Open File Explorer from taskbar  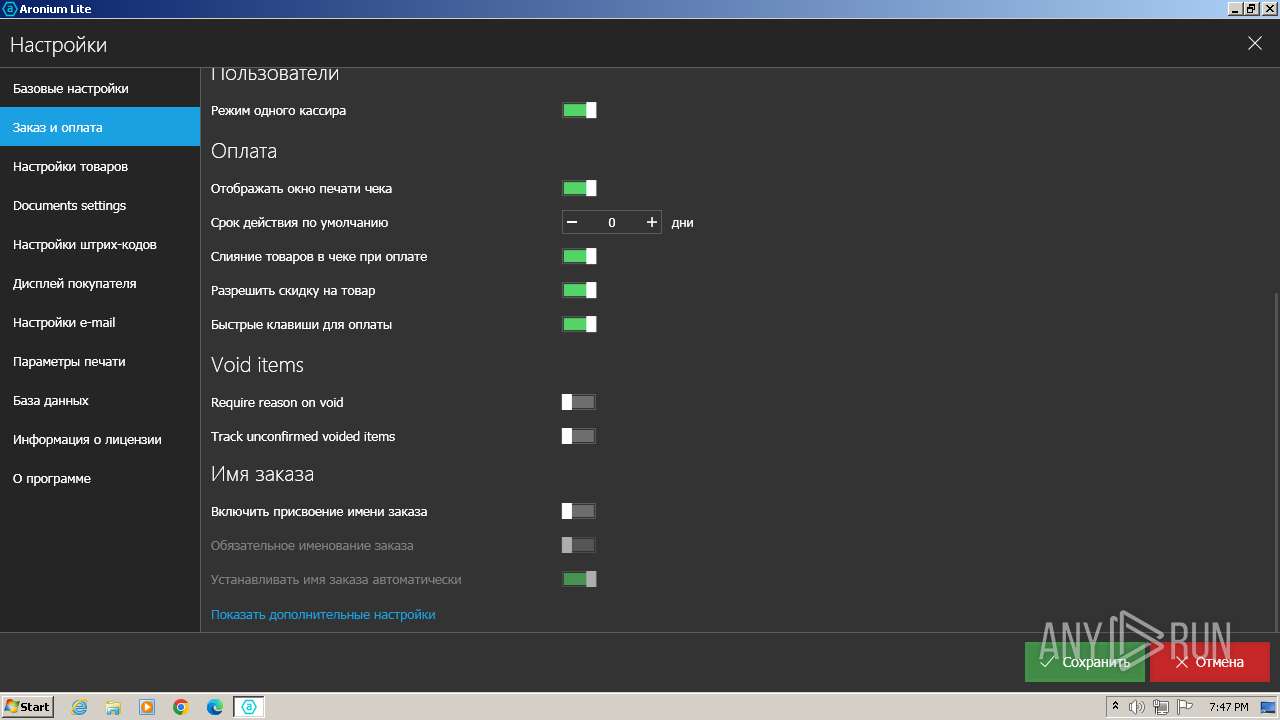(113, 707)
